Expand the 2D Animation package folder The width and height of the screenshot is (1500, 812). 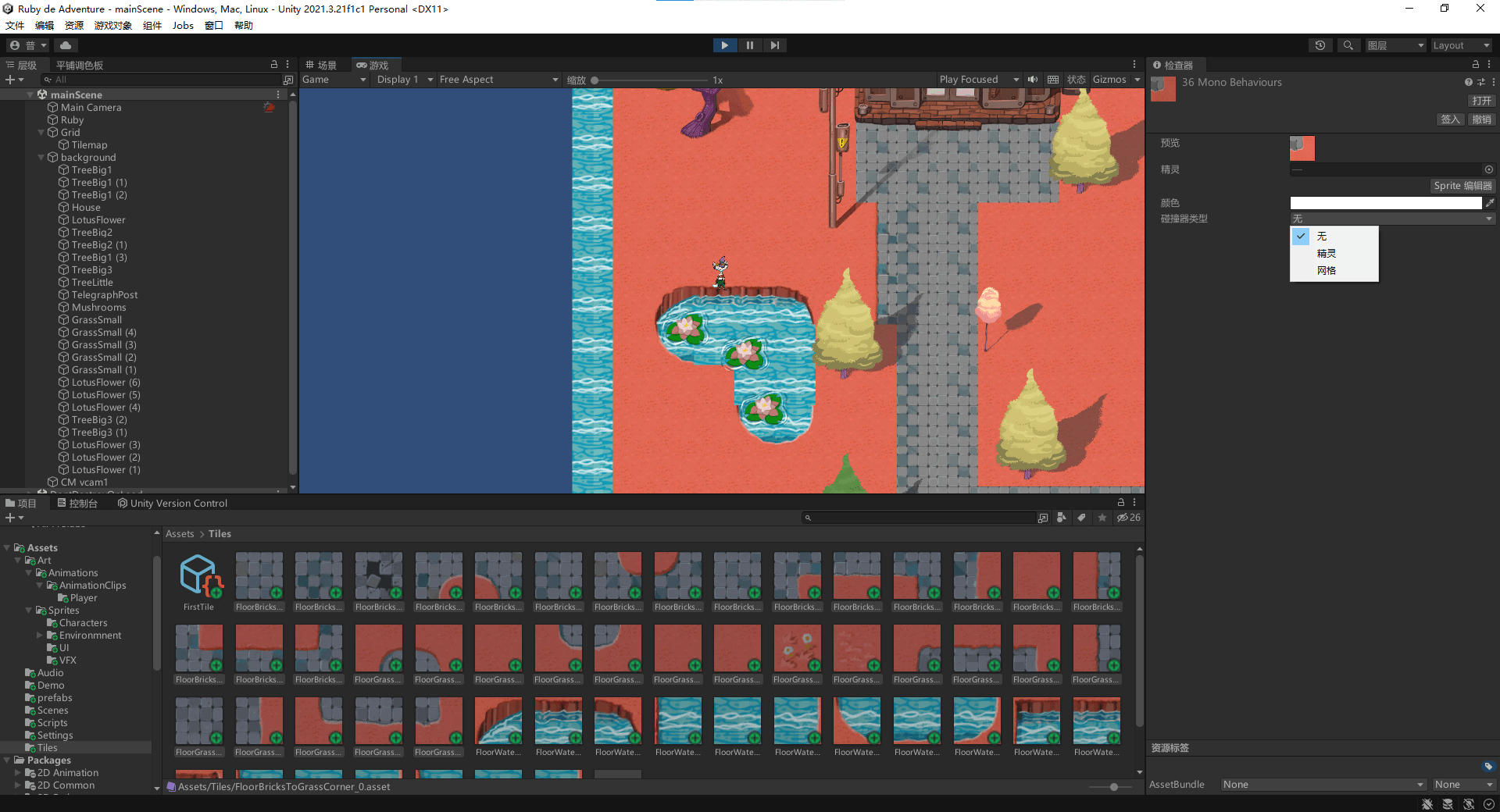(18, 772)
